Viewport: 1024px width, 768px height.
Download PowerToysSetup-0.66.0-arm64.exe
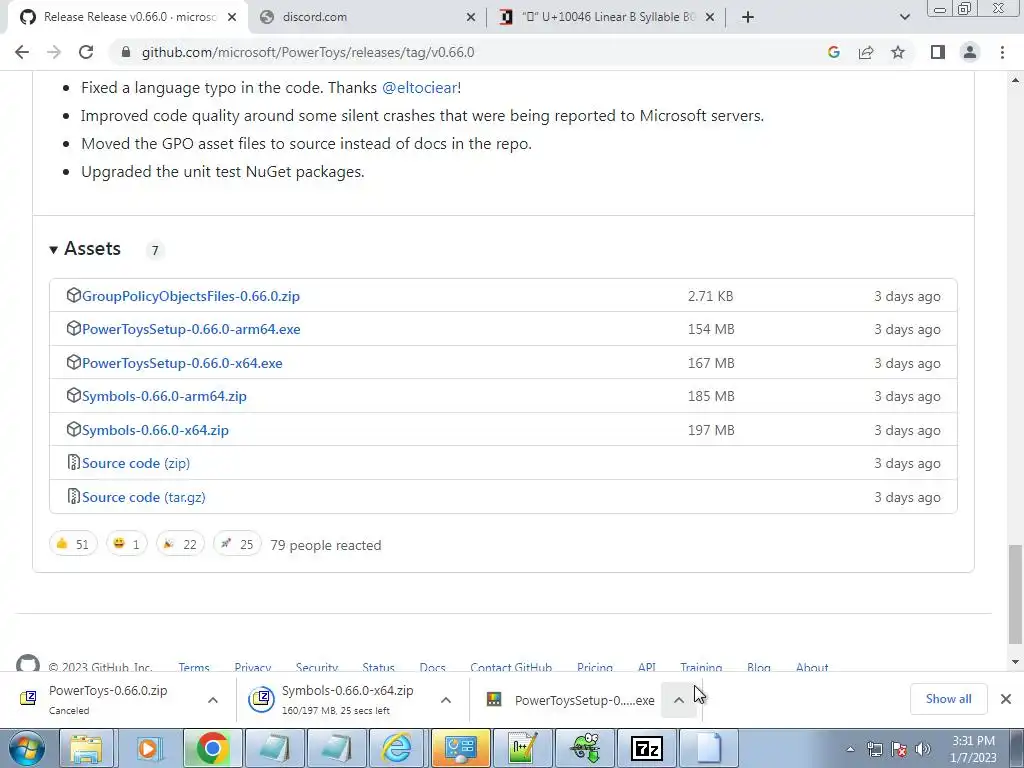tap(191, 329)
